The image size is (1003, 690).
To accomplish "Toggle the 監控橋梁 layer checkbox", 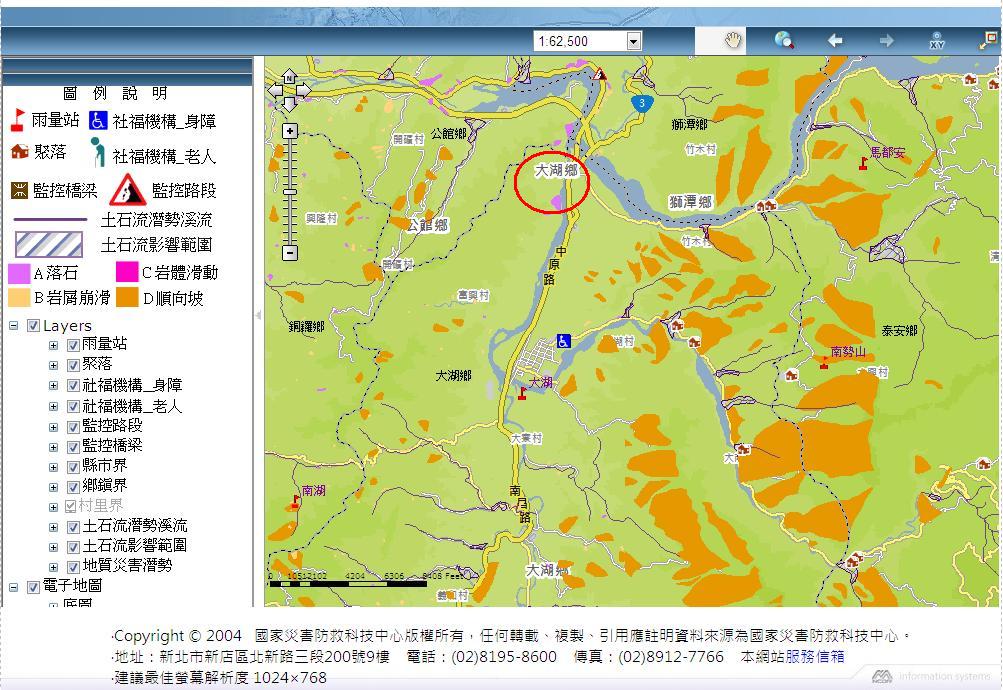I will (73, 446).
